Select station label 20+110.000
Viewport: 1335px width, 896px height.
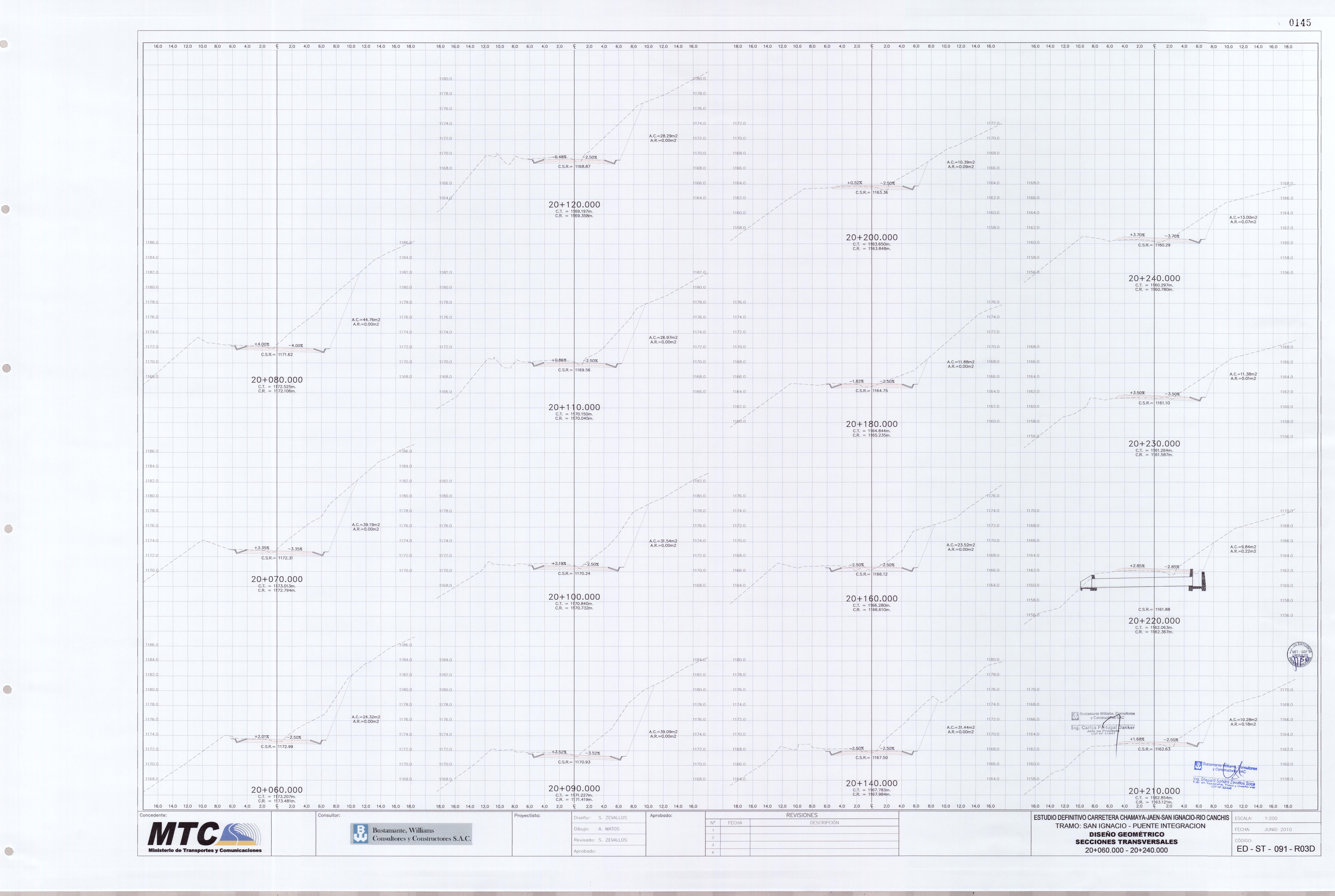[574, 407]
